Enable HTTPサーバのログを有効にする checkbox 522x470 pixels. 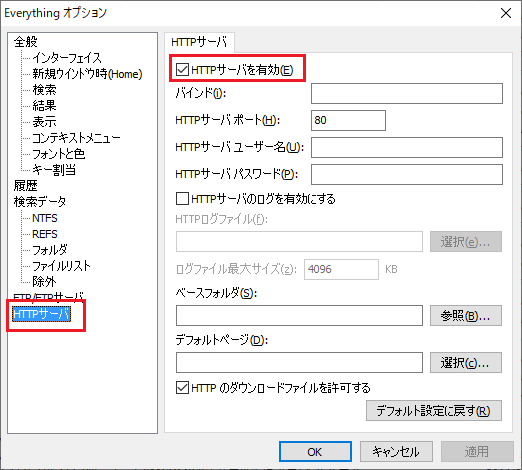(182, 199)
